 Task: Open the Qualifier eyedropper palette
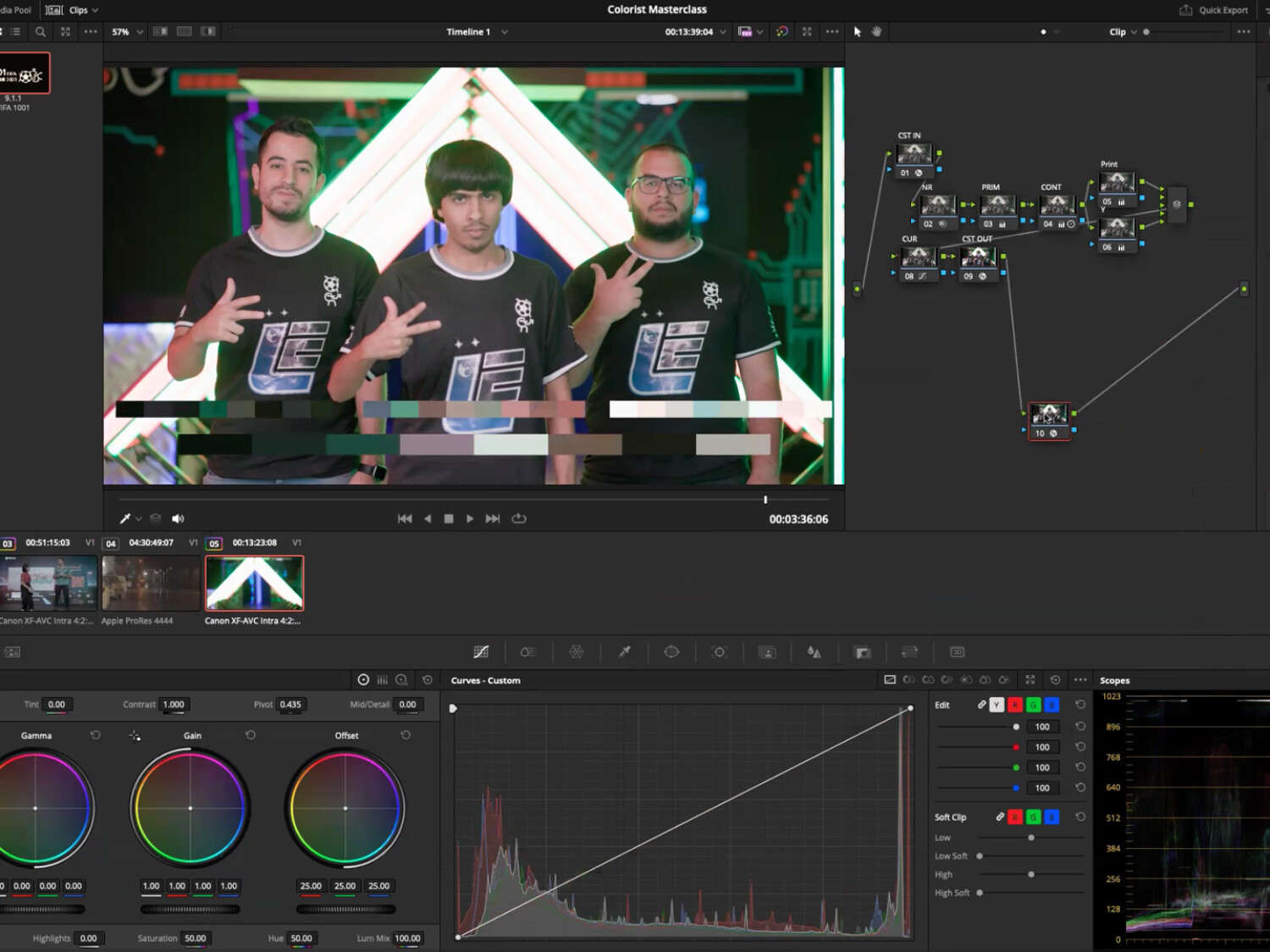624,652
